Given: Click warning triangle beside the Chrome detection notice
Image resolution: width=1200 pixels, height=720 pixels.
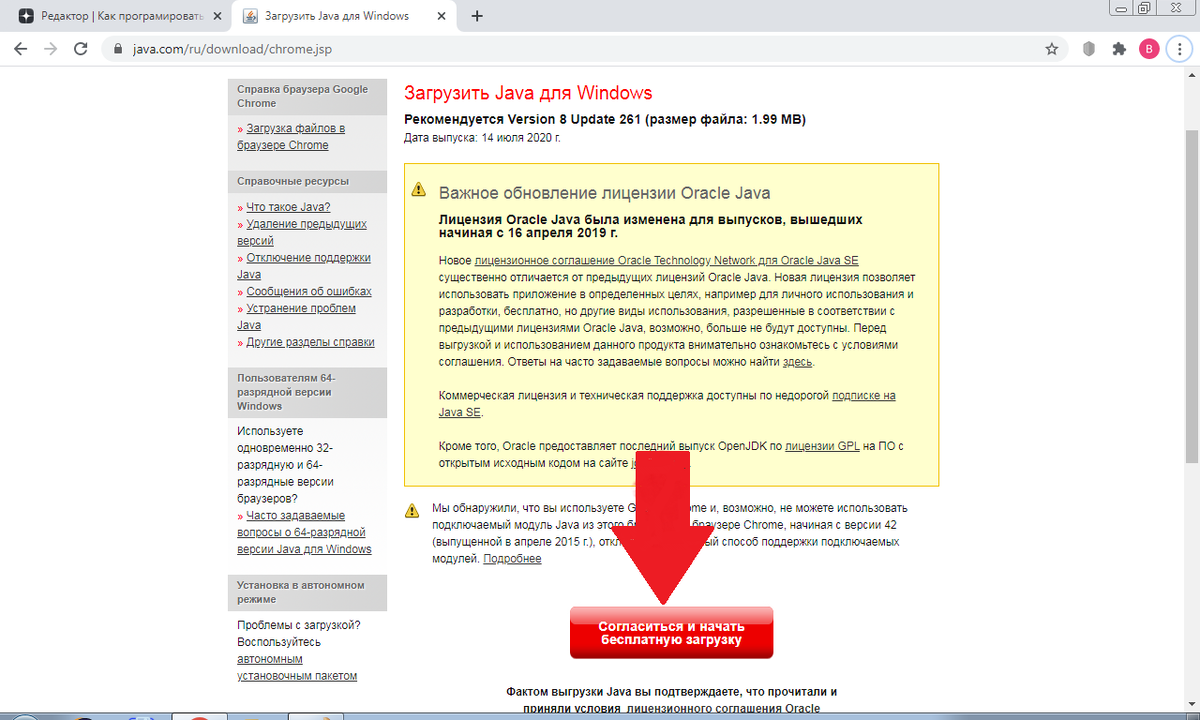Looking at the screenshot, I should click(x=412, y=511).
